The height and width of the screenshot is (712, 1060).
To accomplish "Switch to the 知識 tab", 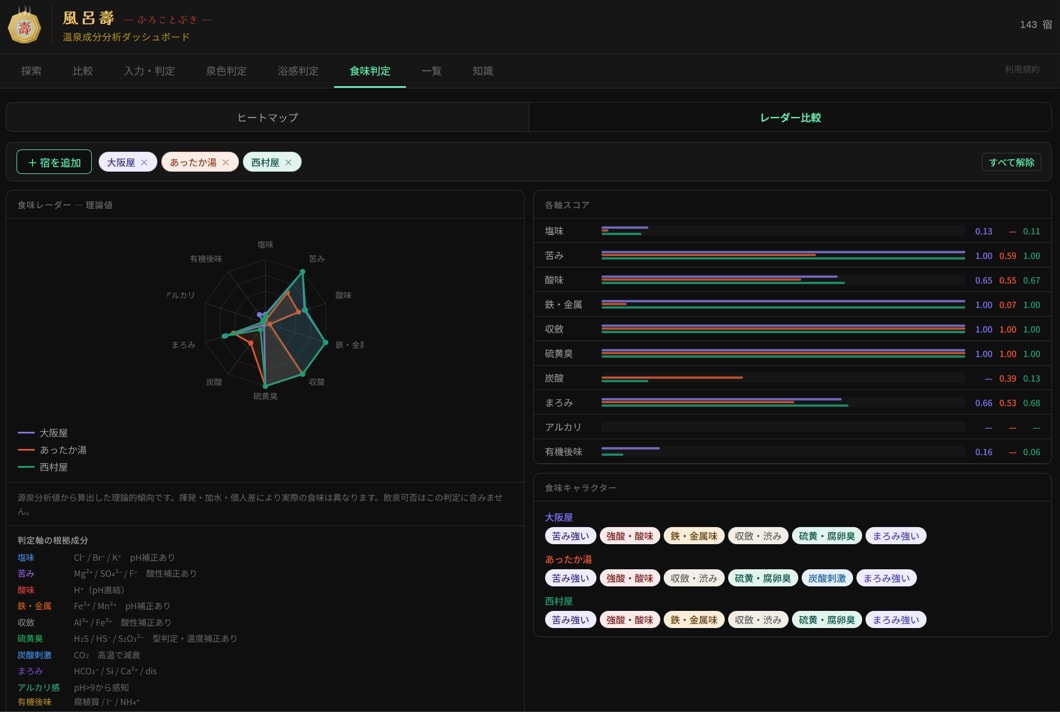I will pos(483,71).
